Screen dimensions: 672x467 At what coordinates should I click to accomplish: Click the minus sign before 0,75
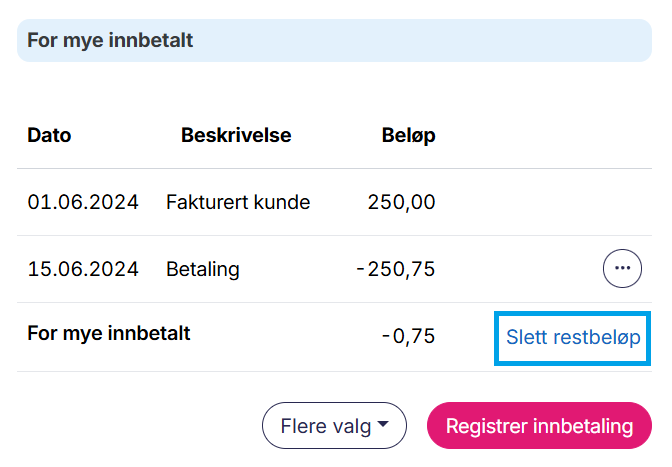pos(386,336)
